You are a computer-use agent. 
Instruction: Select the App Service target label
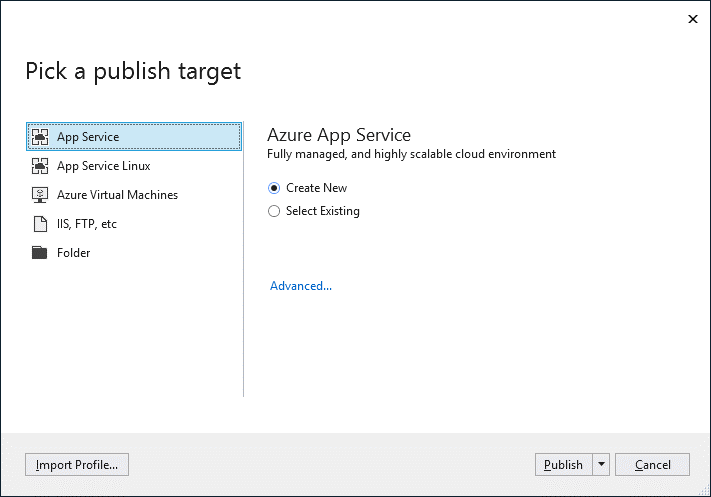(x=88, y=136)
